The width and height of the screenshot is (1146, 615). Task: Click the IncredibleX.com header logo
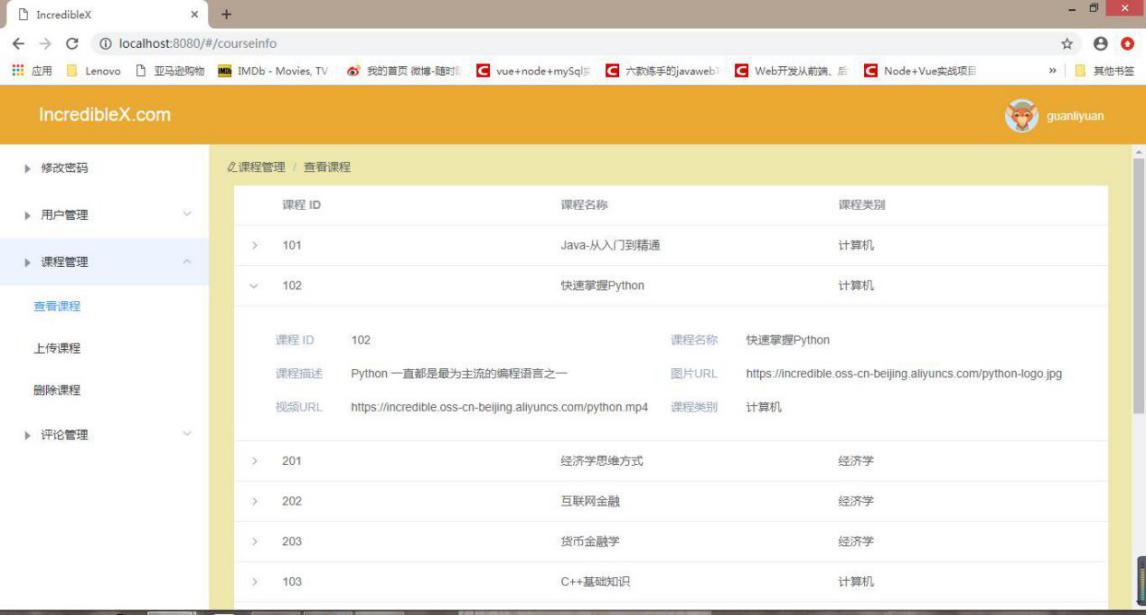tap(104, 115)
